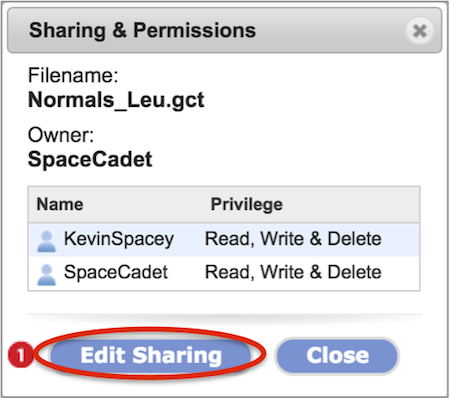Screen dimensions: 450x398
Task: Click the red number 1 badge
Action: point(21,355)
